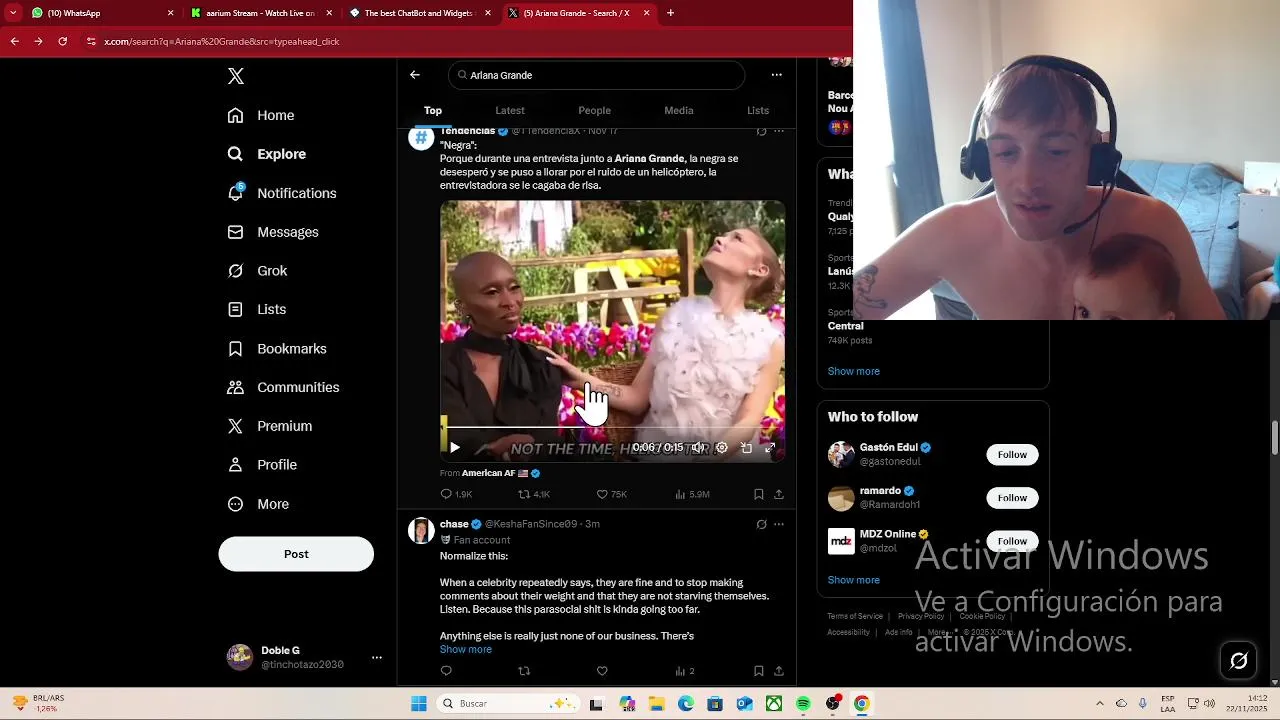Like chase's post
Image resolution: width=1280 pixels, height=720 pixels.
point(602,671)
